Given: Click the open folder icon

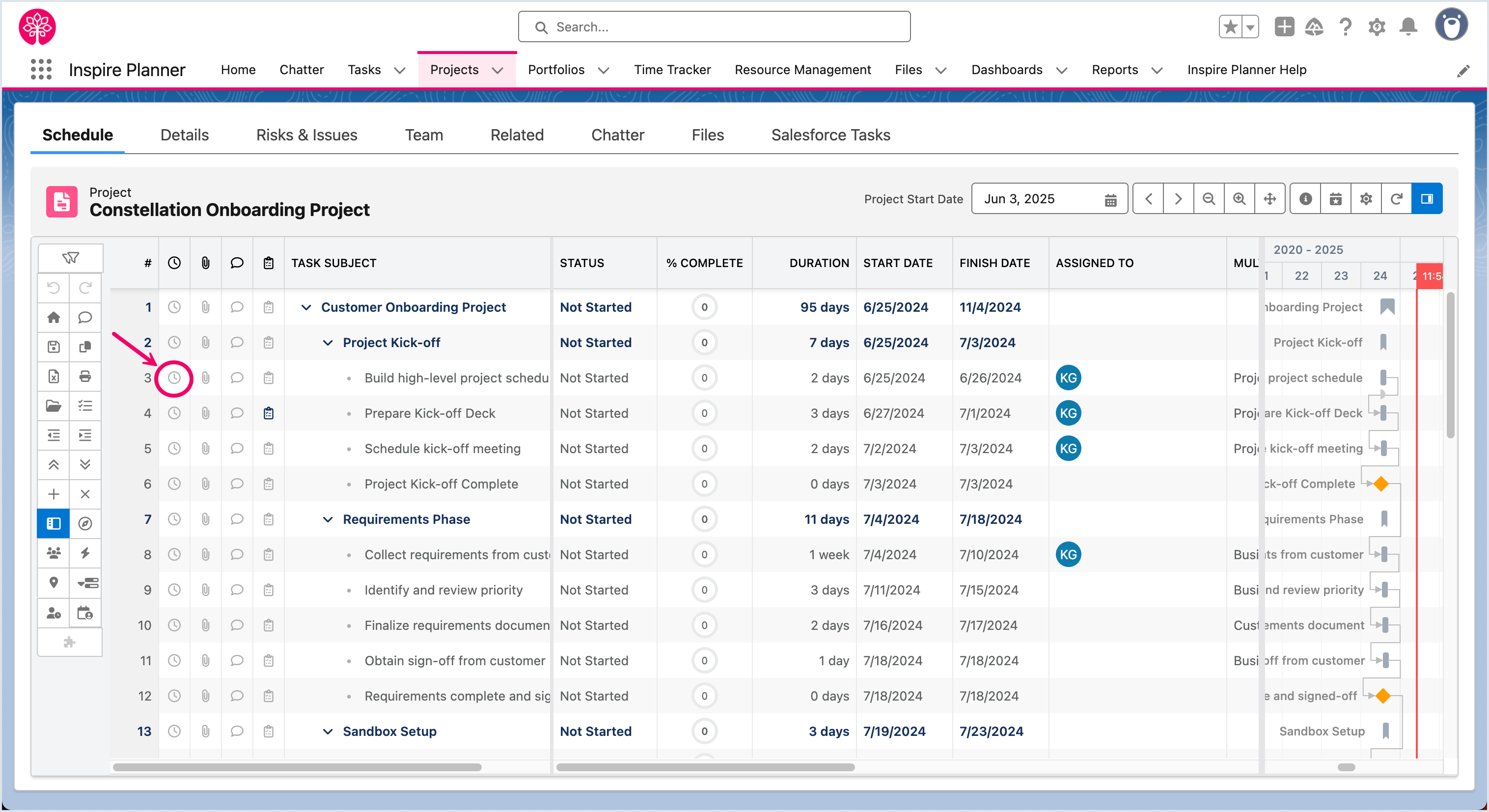Looking at the screenshot, I should (54, 406).
